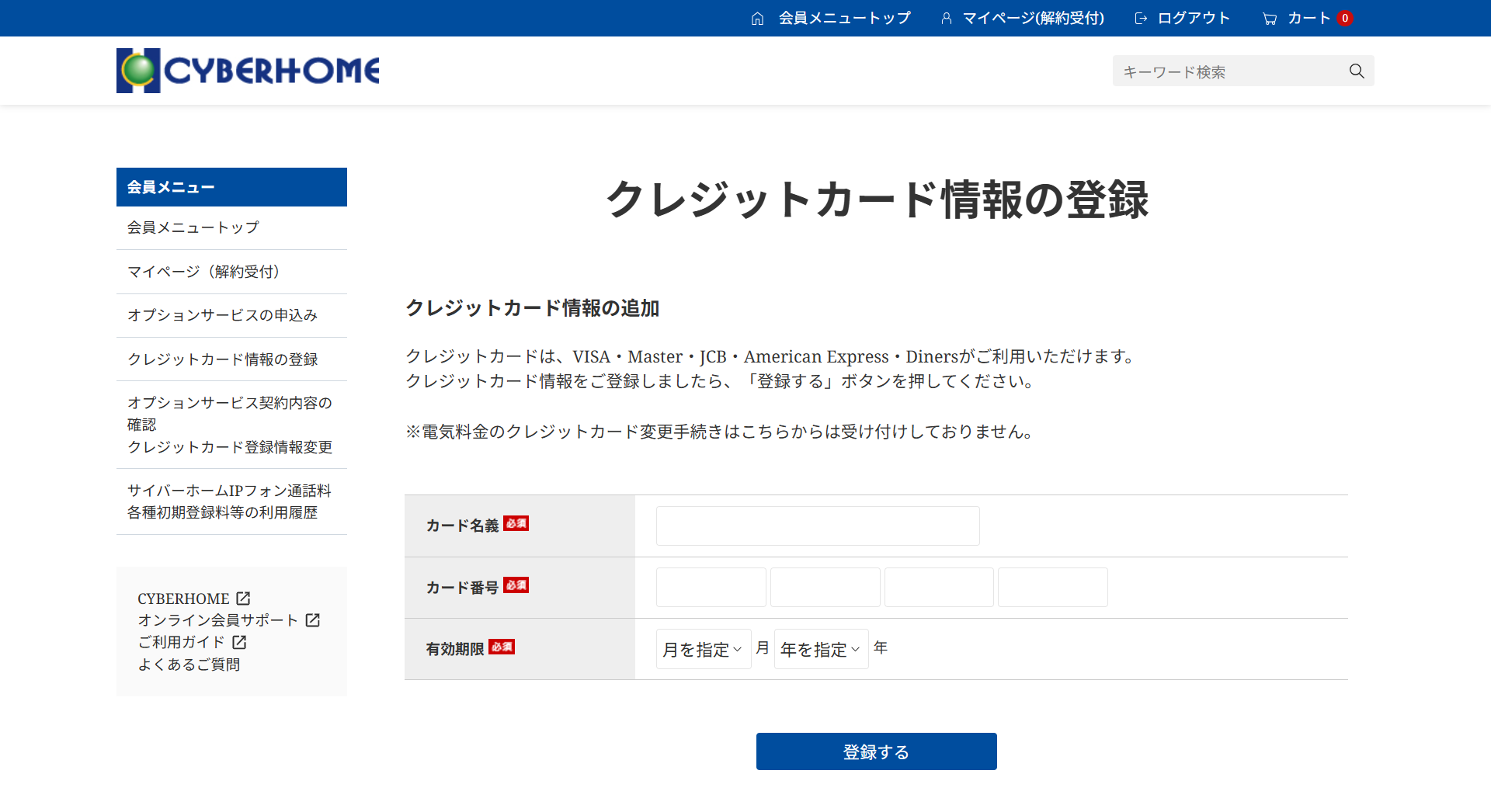Click the CYBERHOME logo
The width and height of the screenshot is (1491, 812).
point(248,71)
